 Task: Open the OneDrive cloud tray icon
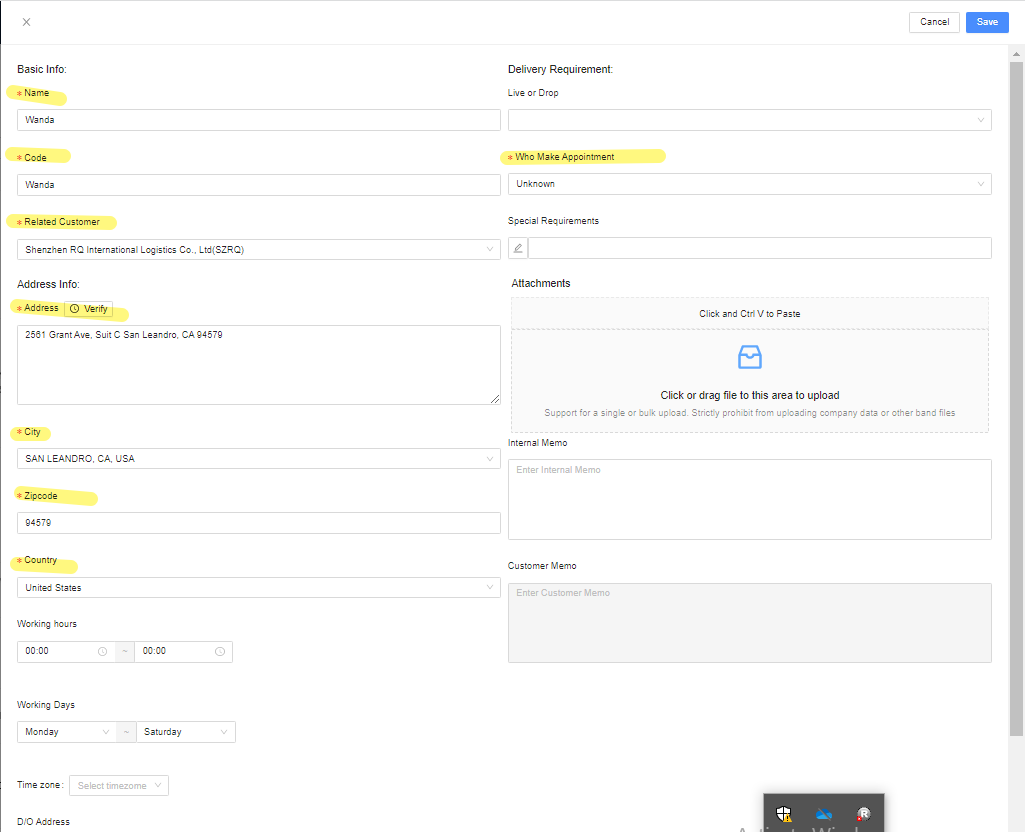tap(823, 814)
